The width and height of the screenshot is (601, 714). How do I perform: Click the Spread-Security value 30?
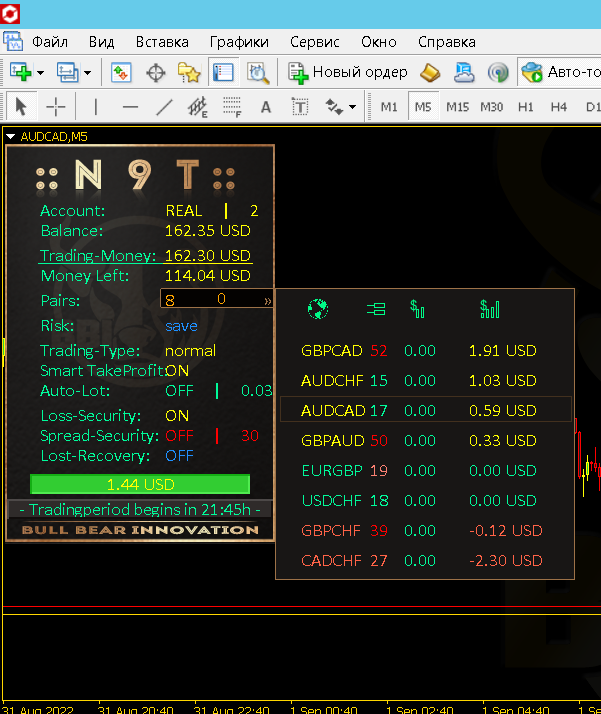(250, 436)
